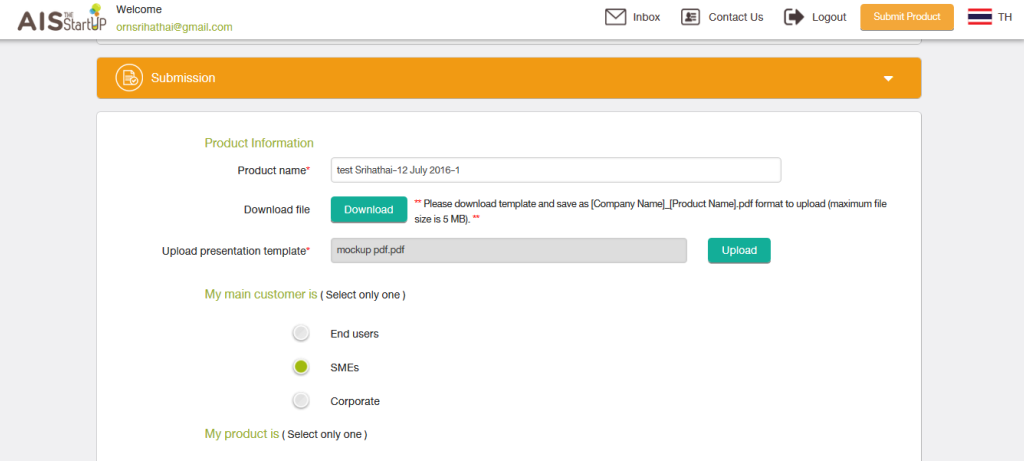Open the Contact Us link
1024x461 pixels.
(x=736, y=17)
